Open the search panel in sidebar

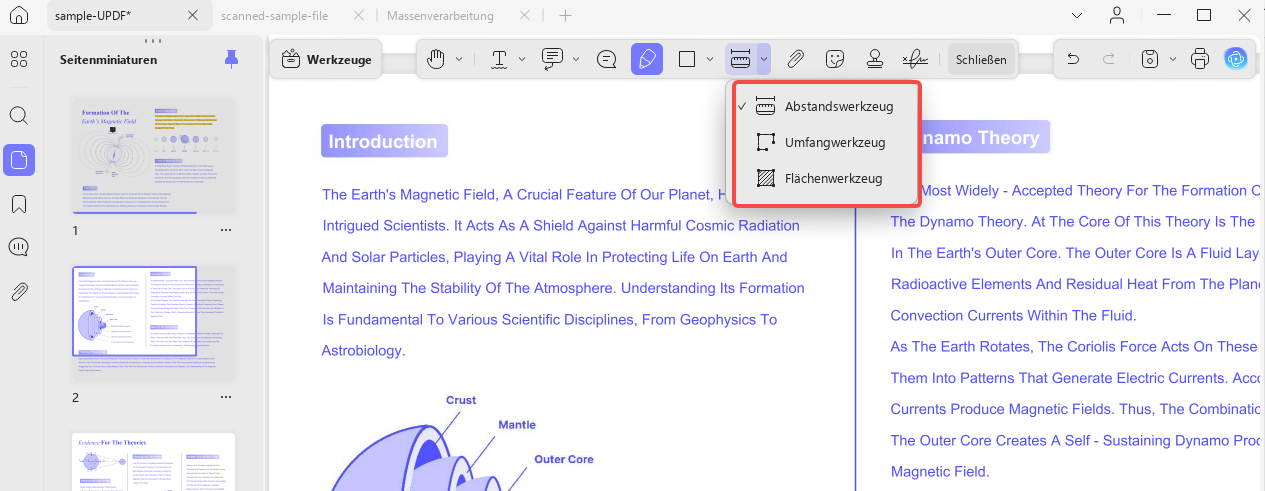[x=18, y=115]
